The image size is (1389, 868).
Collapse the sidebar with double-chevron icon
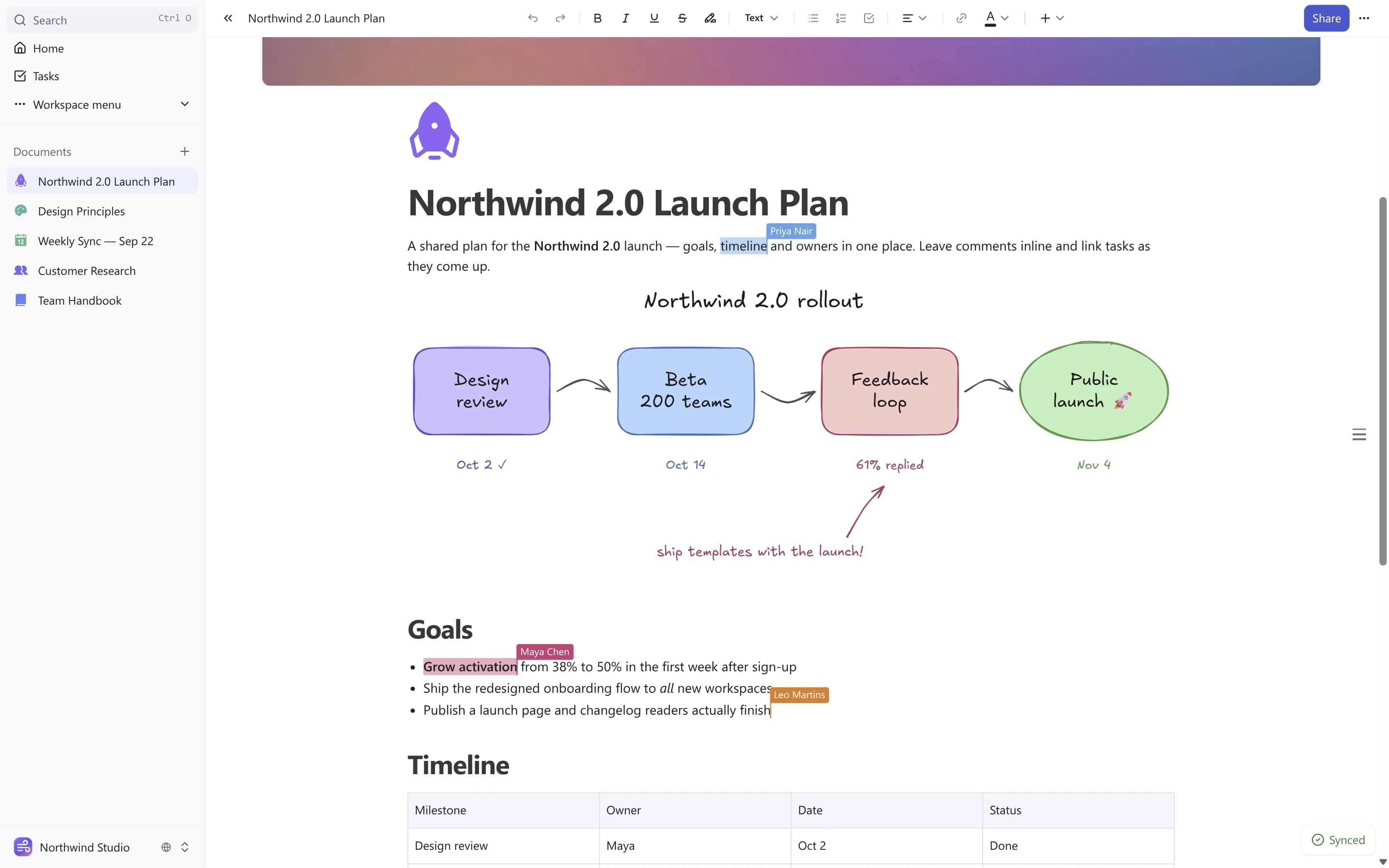228,18
